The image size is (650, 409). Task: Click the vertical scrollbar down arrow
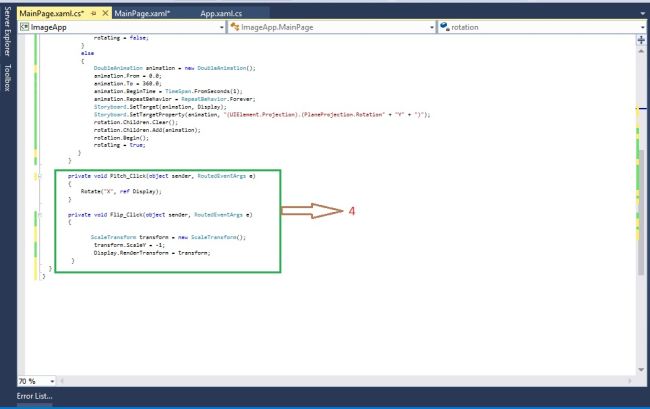[641, 370]
